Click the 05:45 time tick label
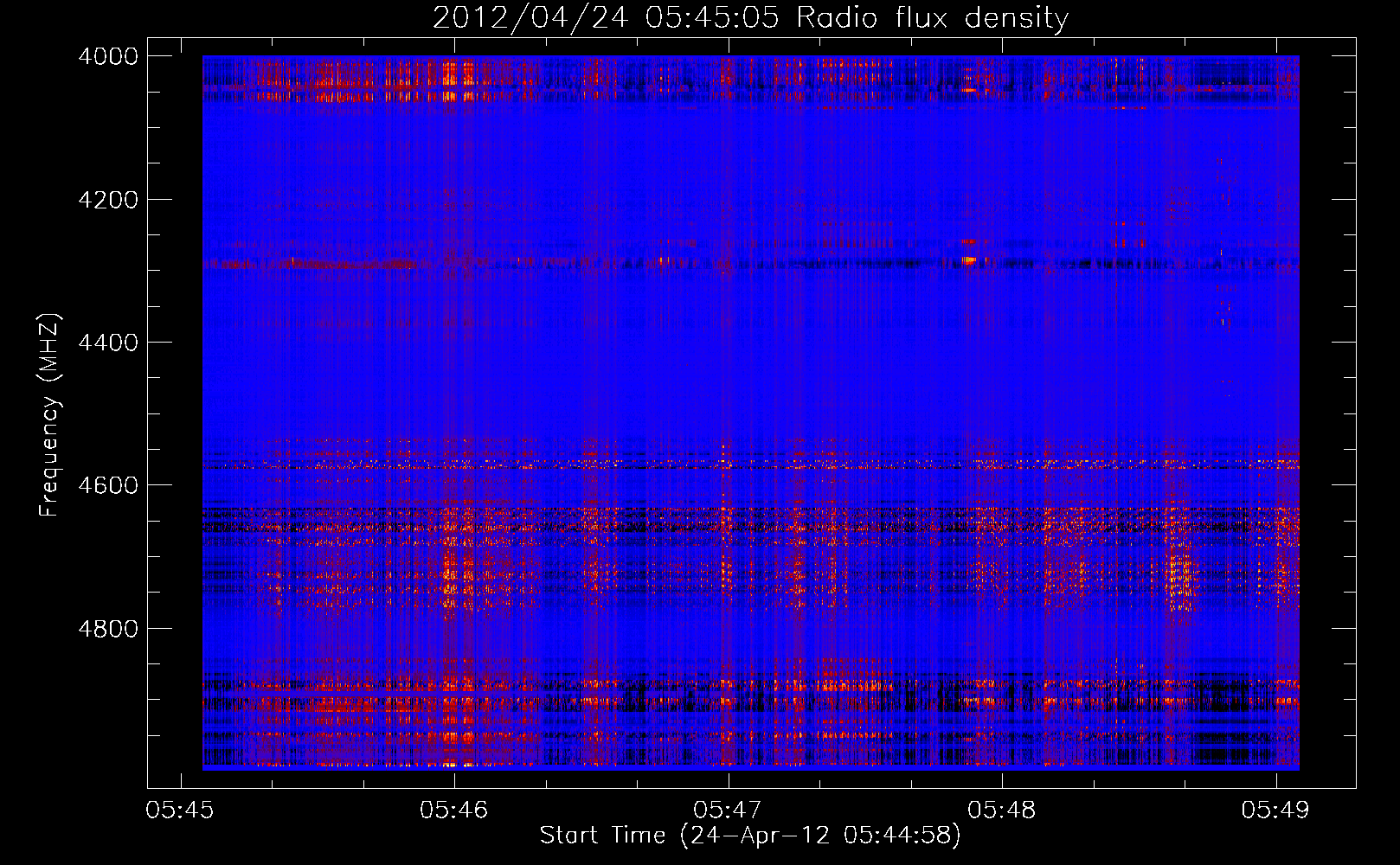This screenshot has height=865, width=1400. pyautogui.click(x=180, y=810)
